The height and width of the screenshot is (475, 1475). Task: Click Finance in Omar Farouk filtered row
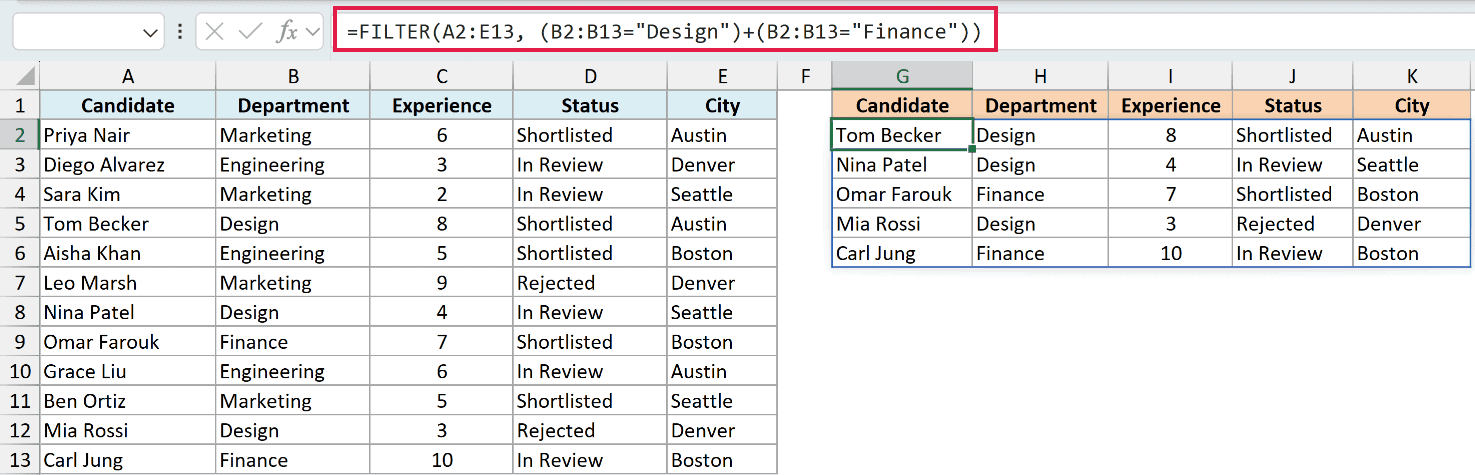click(1040, 194)
